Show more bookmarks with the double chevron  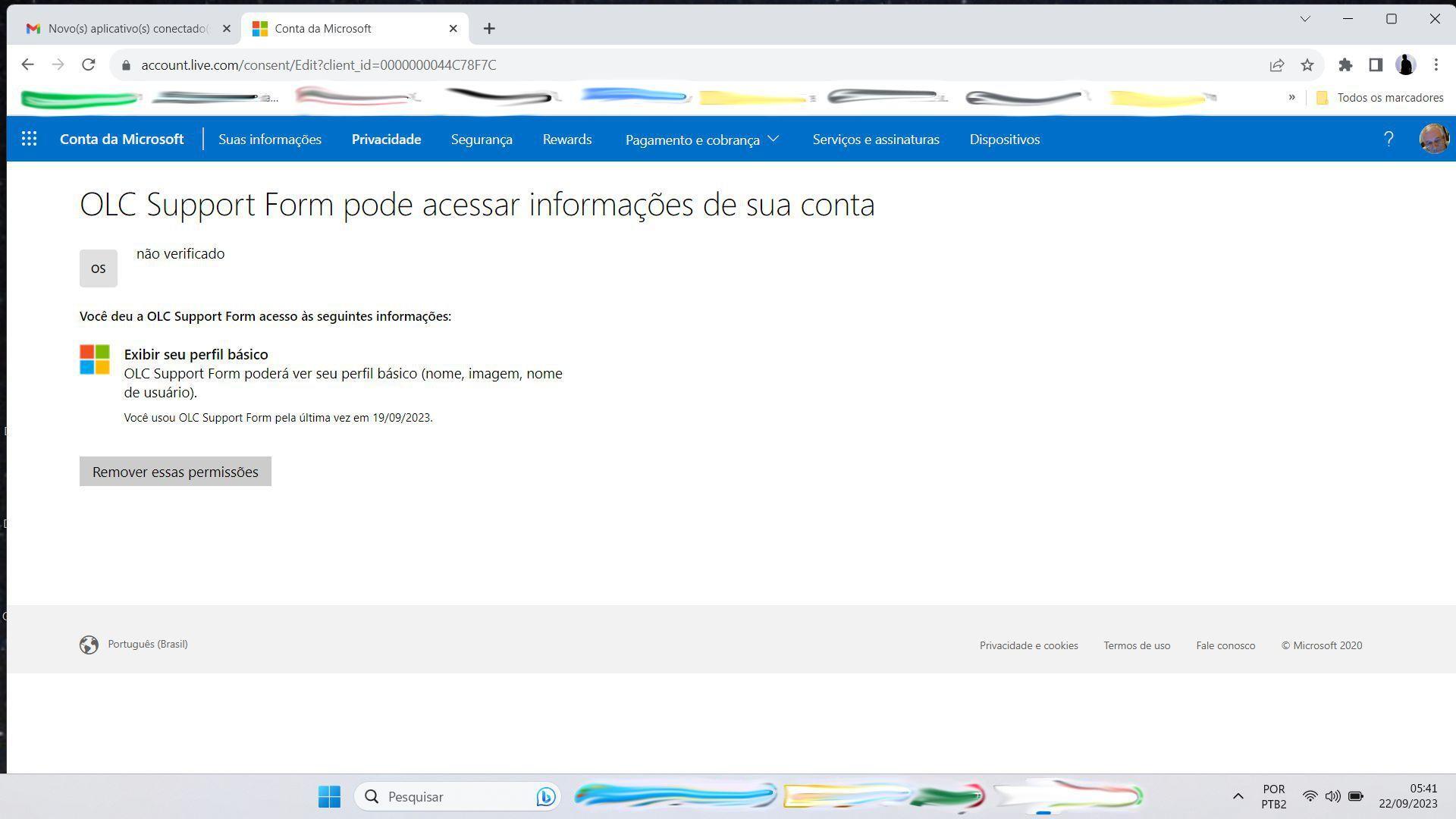point(1291,97)
